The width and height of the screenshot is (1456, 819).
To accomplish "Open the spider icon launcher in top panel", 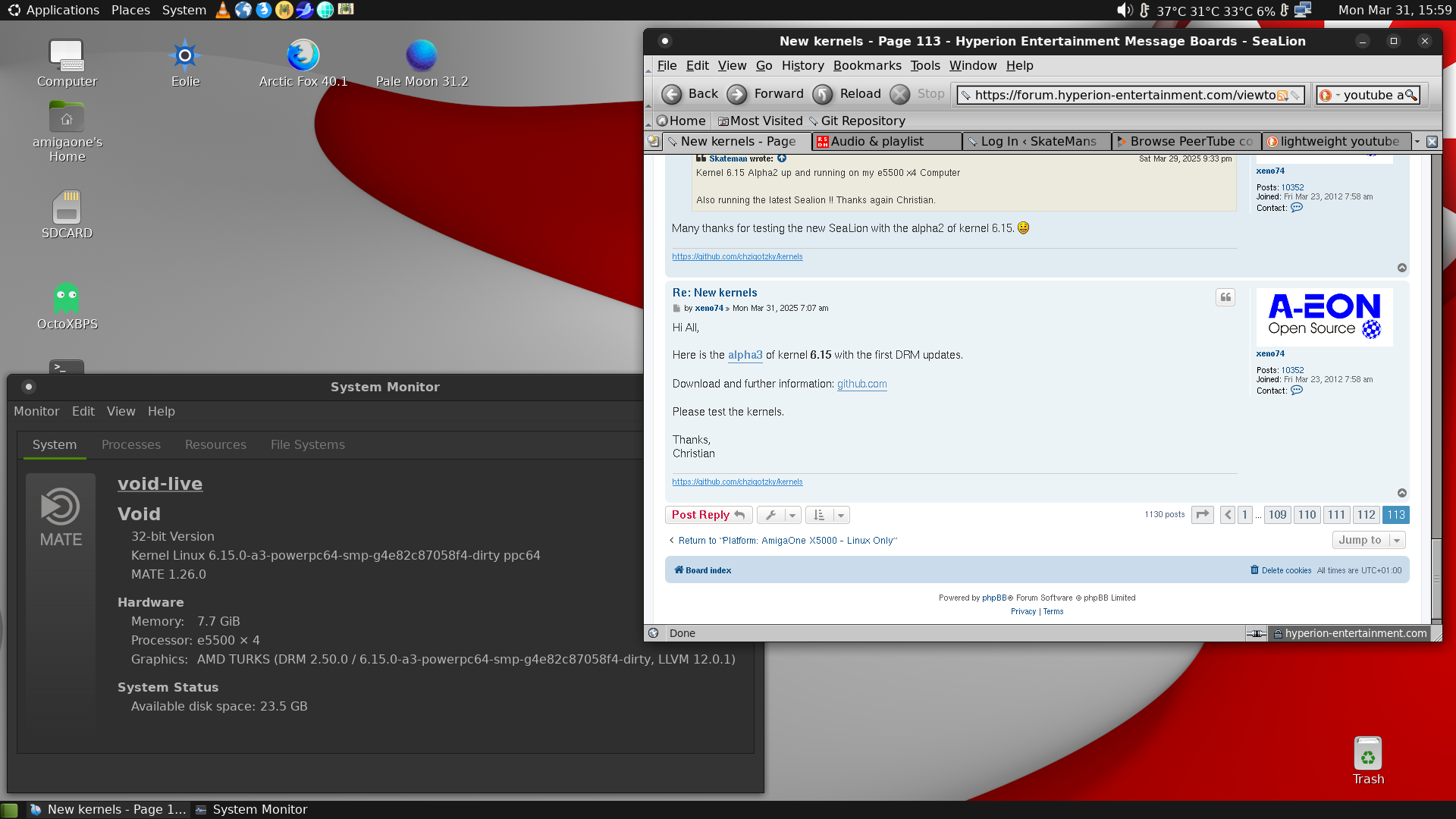I will 284,10.
